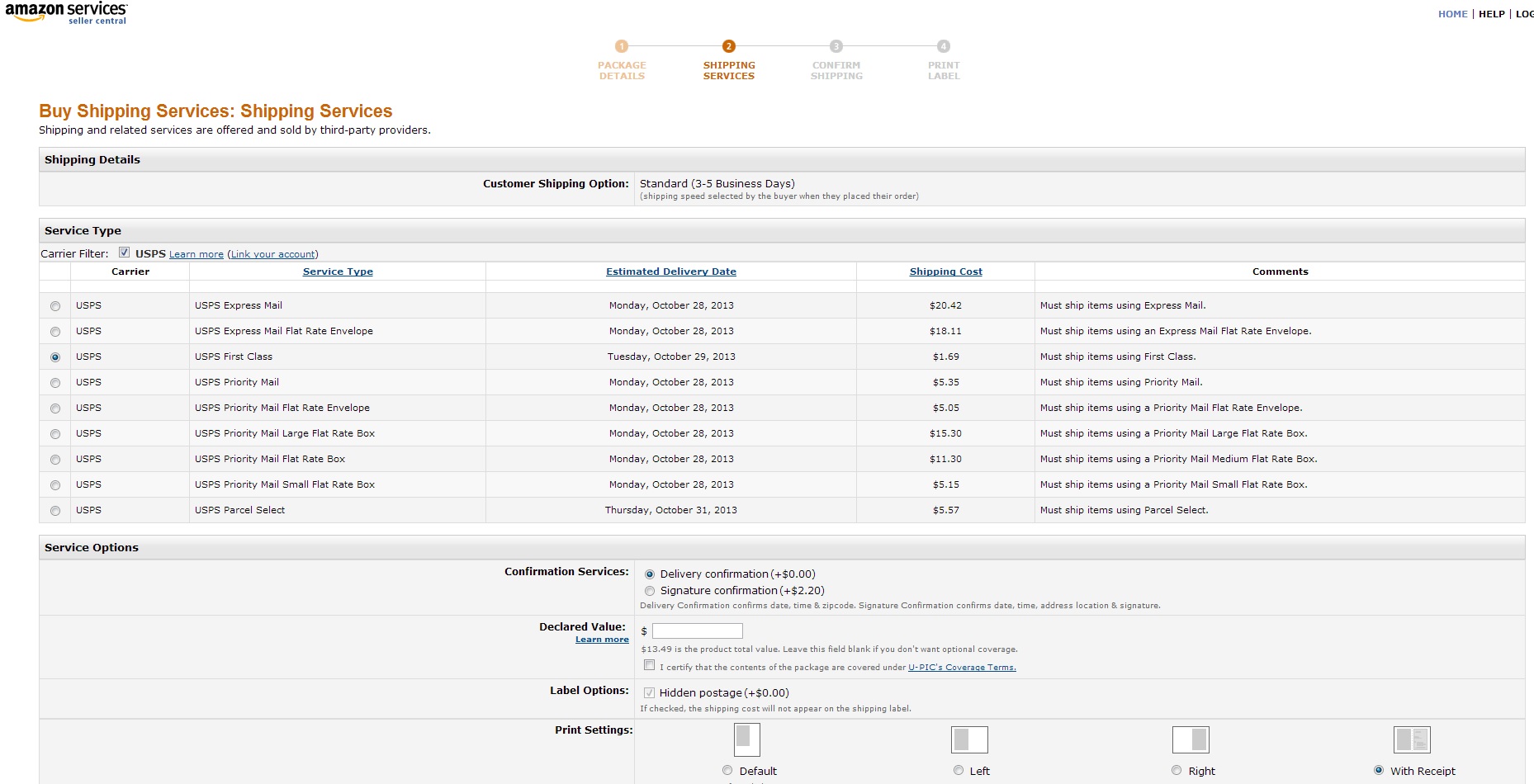
Task: Click the Confirm Shipping step label
Action: tap(836, 71)
